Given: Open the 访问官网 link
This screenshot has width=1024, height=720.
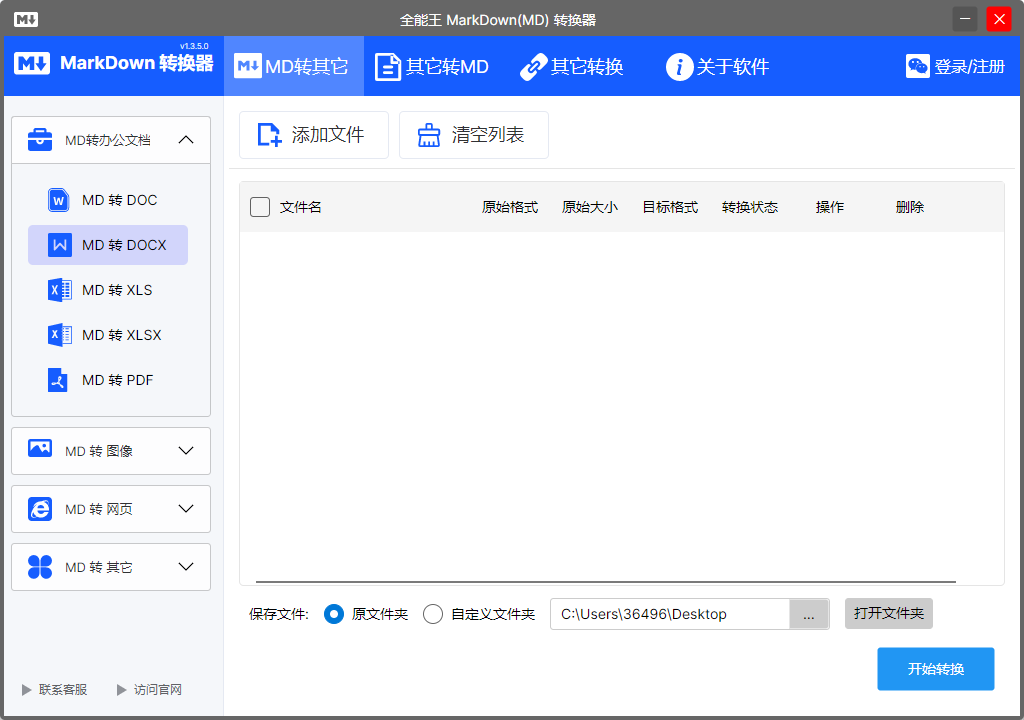Looking at the screenshot, I should tap(158, 690).
